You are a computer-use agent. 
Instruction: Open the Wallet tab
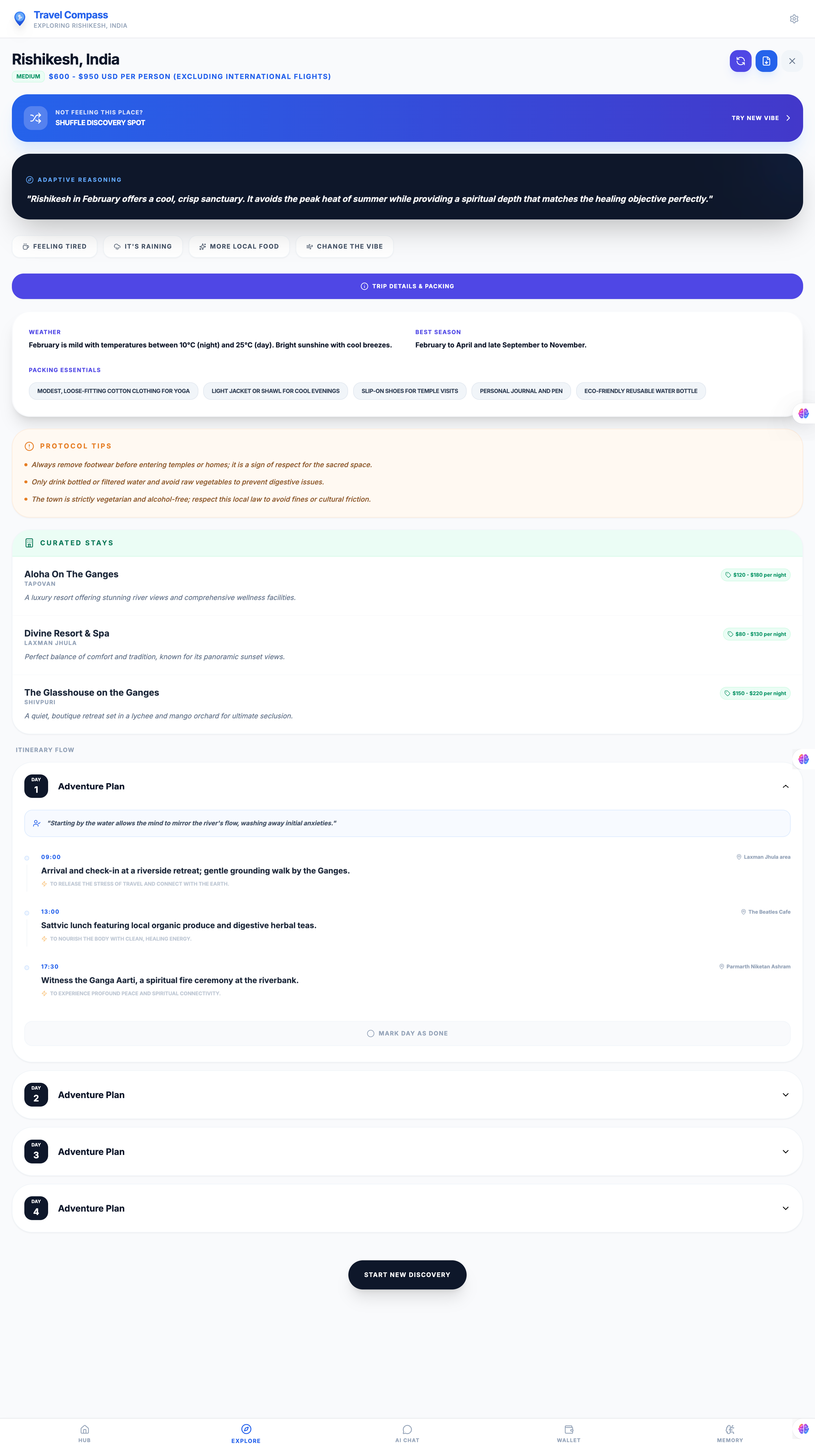(x=568, y=1433)
